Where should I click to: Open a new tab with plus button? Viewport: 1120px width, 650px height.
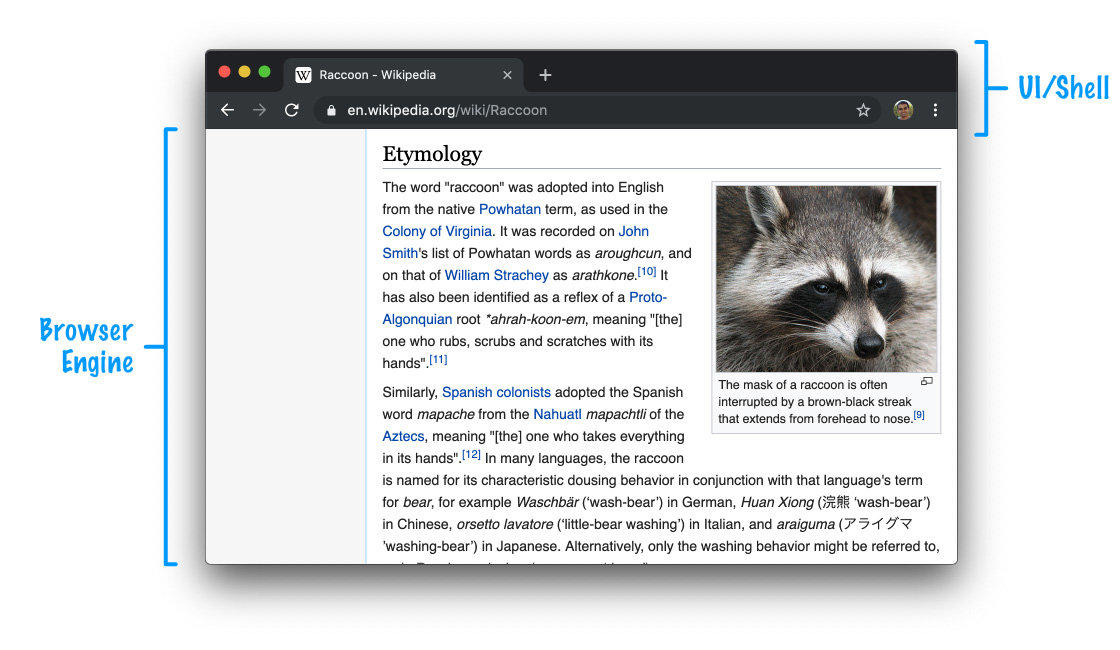[x=545, y=75]
